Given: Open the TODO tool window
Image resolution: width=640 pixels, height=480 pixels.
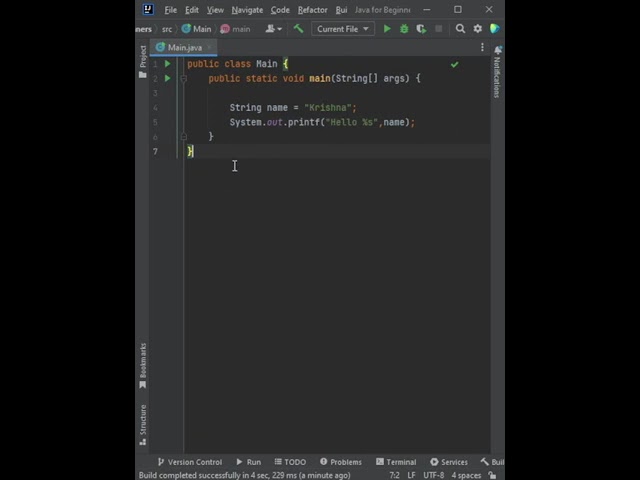Looking at the screenshot, I should click(x=290, y=462).
